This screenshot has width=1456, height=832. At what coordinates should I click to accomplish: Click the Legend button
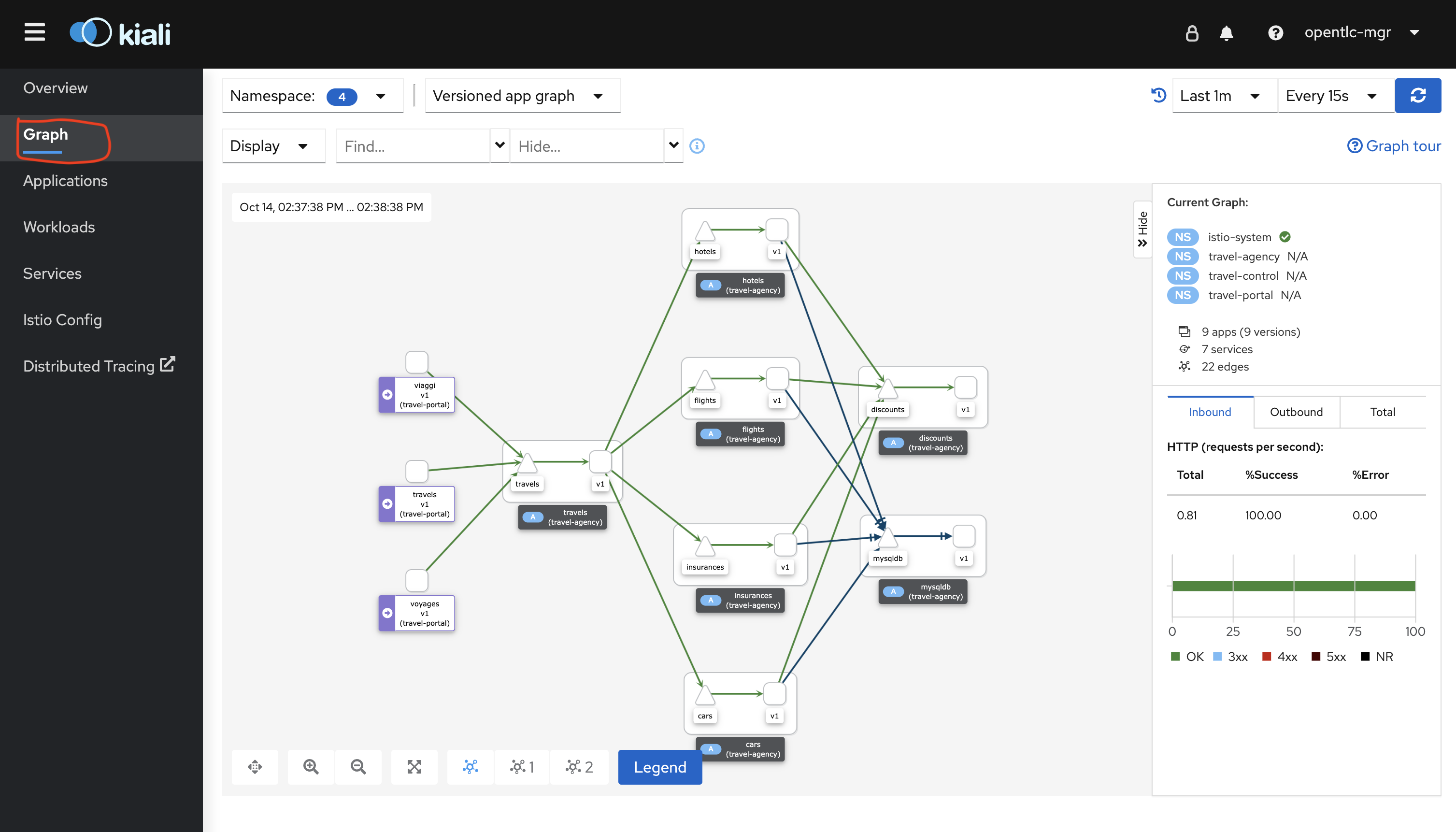[660, 767]
